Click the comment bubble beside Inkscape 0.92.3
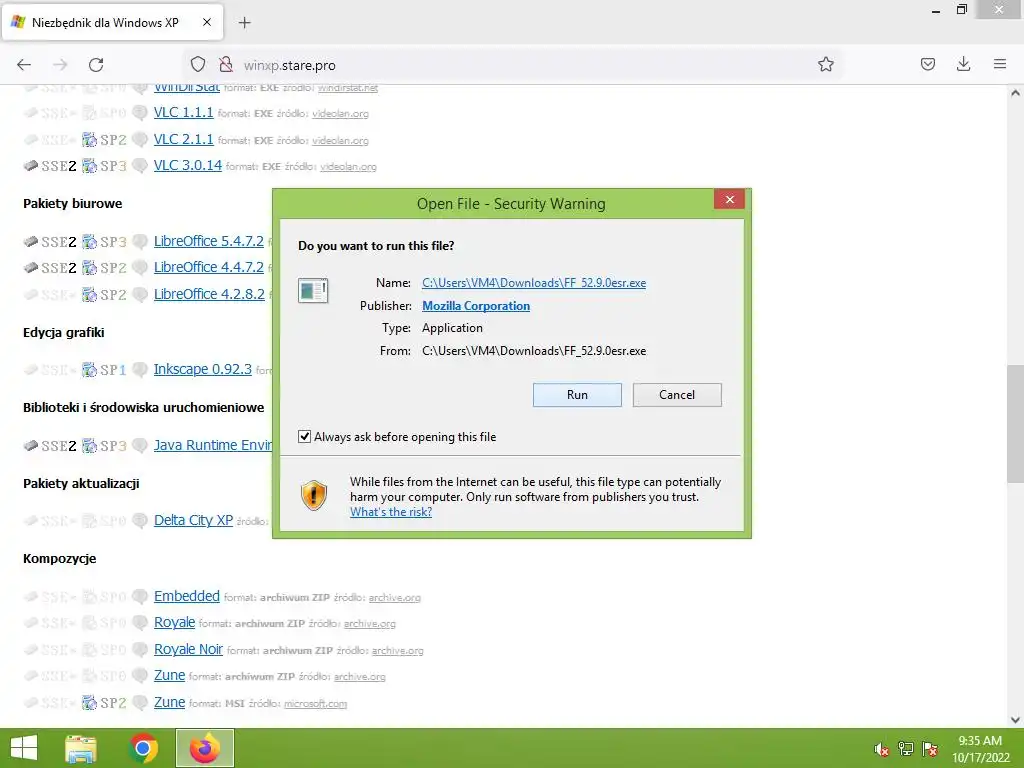The height and width of the screenshot is (768, 1024). [140, 369]
